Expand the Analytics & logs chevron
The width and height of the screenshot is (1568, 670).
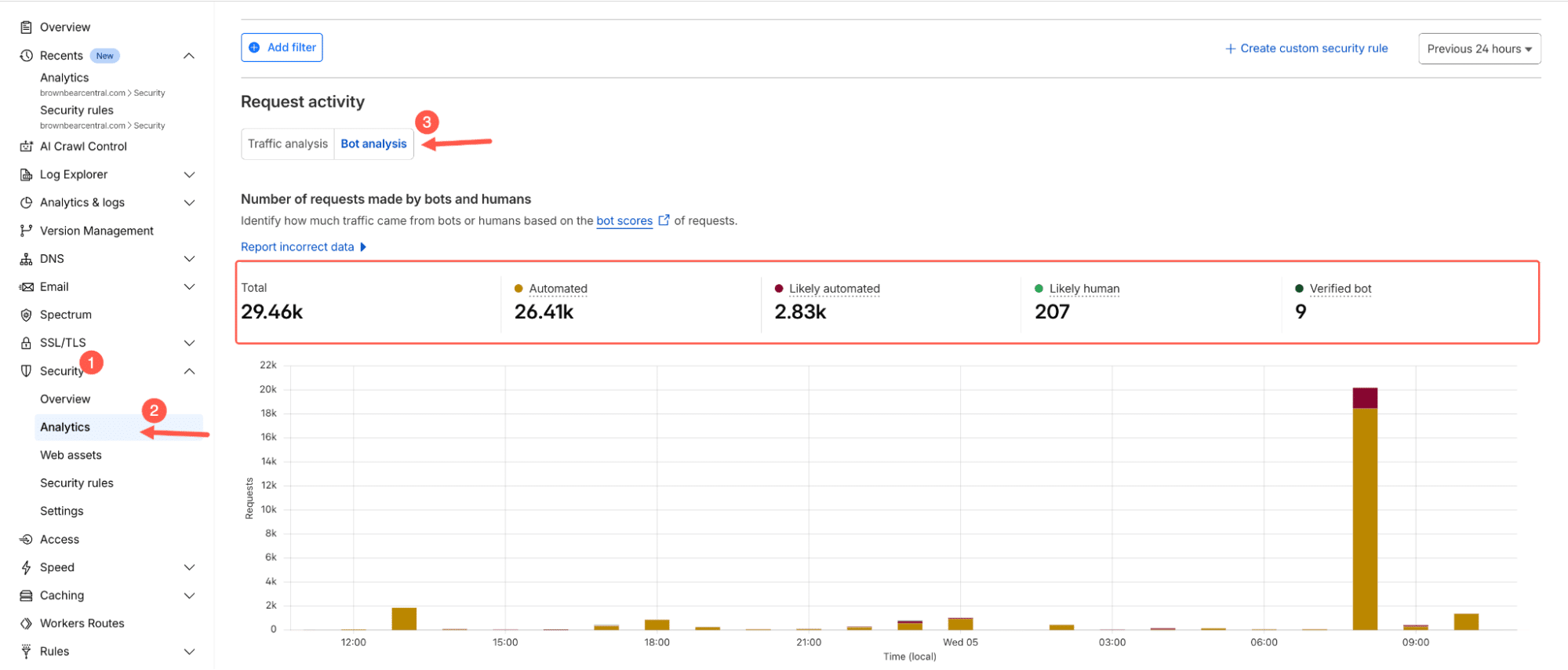coord(189,202)
